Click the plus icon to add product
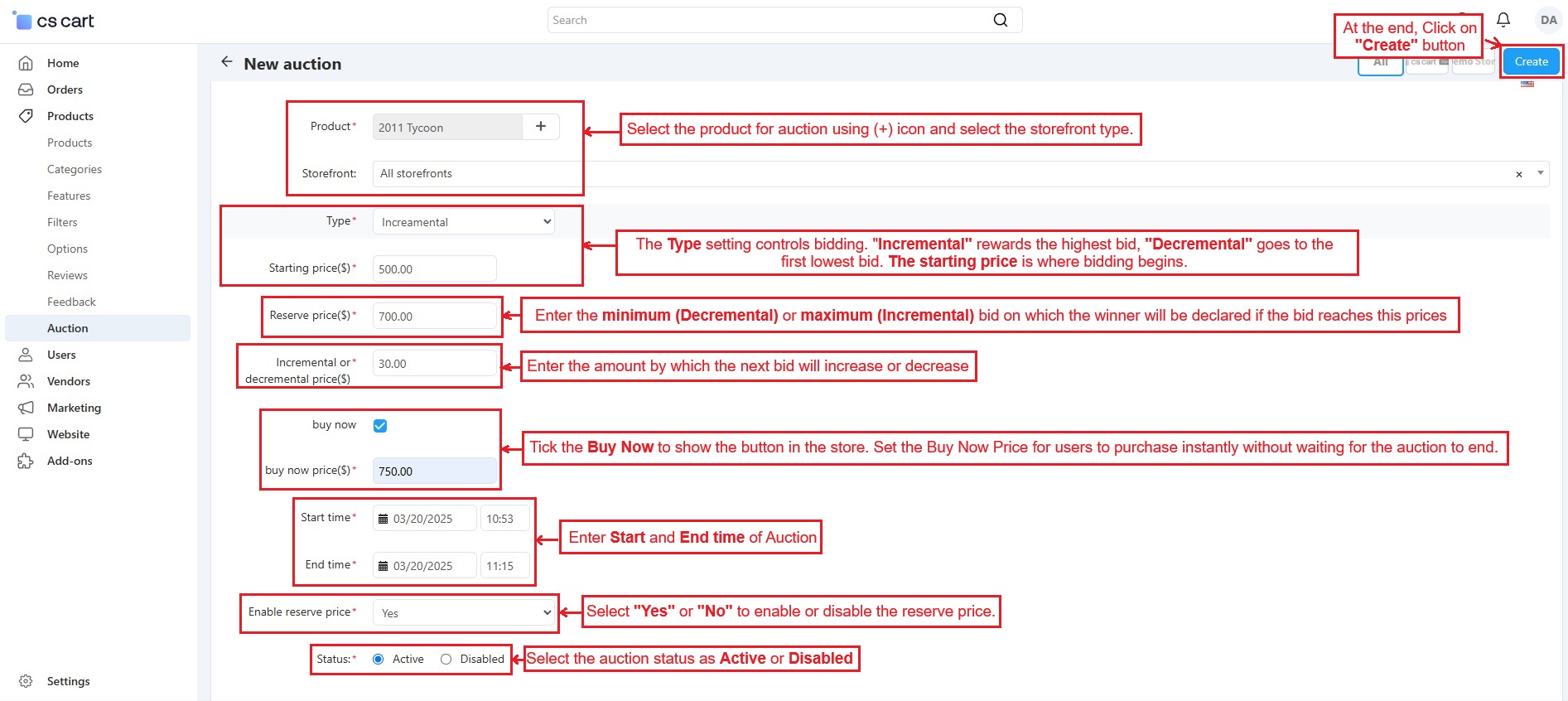This screenshot has width=1568, height=701. [x=540, y=127]
